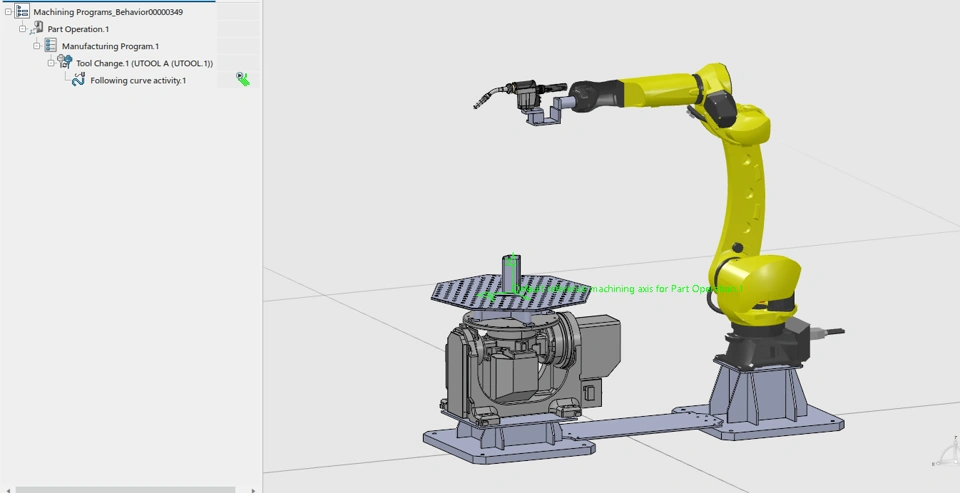Click the Following curve activity.1 path icon
Image resolution: width=960 pixels, height=493 pixels.
click(78, 80)
